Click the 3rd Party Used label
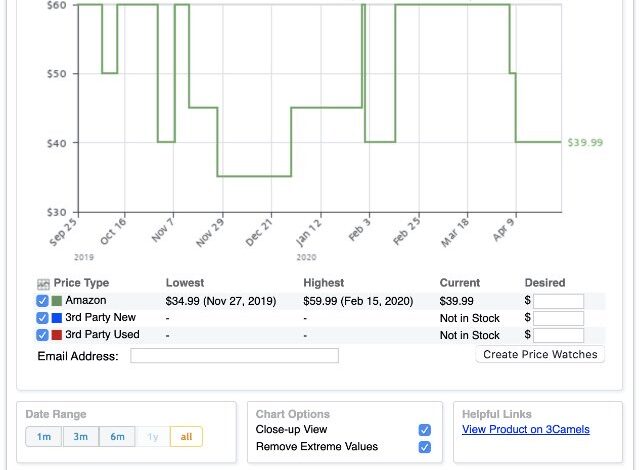Viewport: 640px width, 470px height. point(102,335)
